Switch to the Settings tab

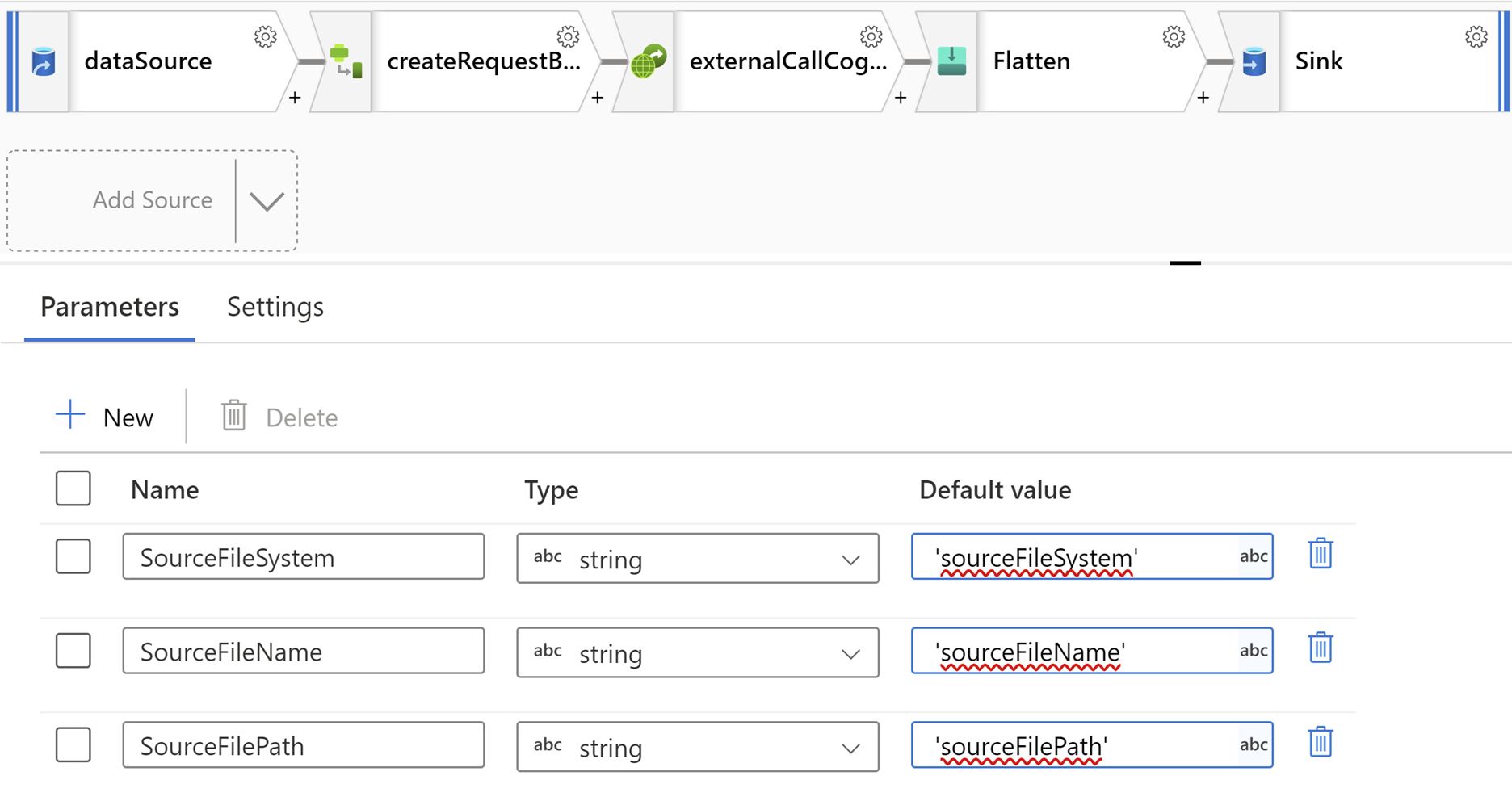pos(275,307)
